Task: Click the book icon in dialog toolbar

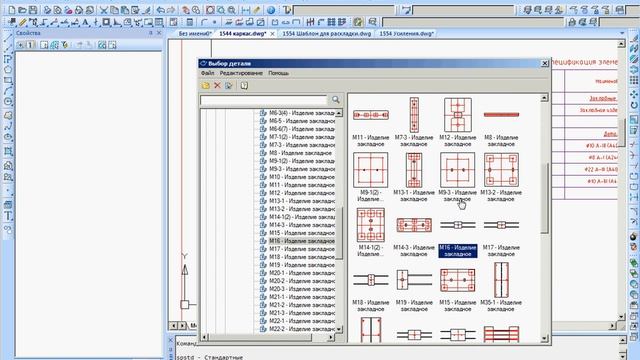Action: 244,85
